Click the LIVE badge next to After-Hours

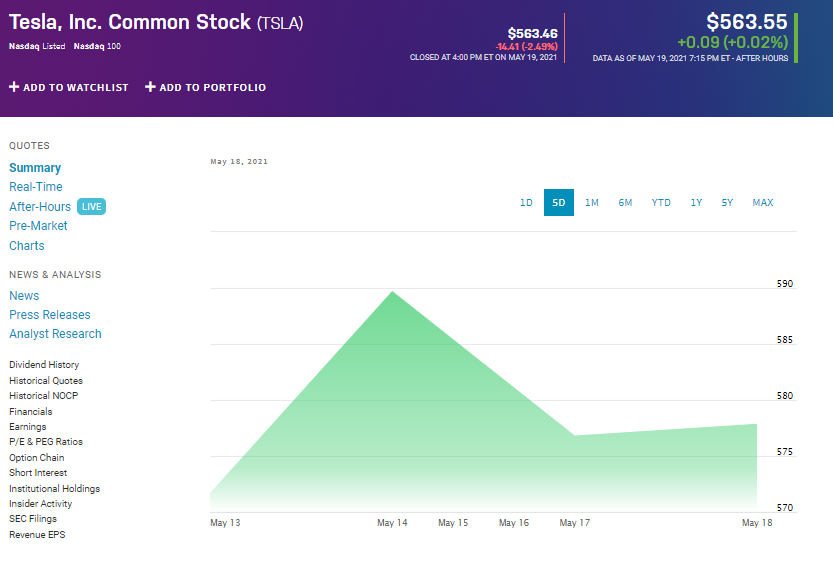pos(91,207)
